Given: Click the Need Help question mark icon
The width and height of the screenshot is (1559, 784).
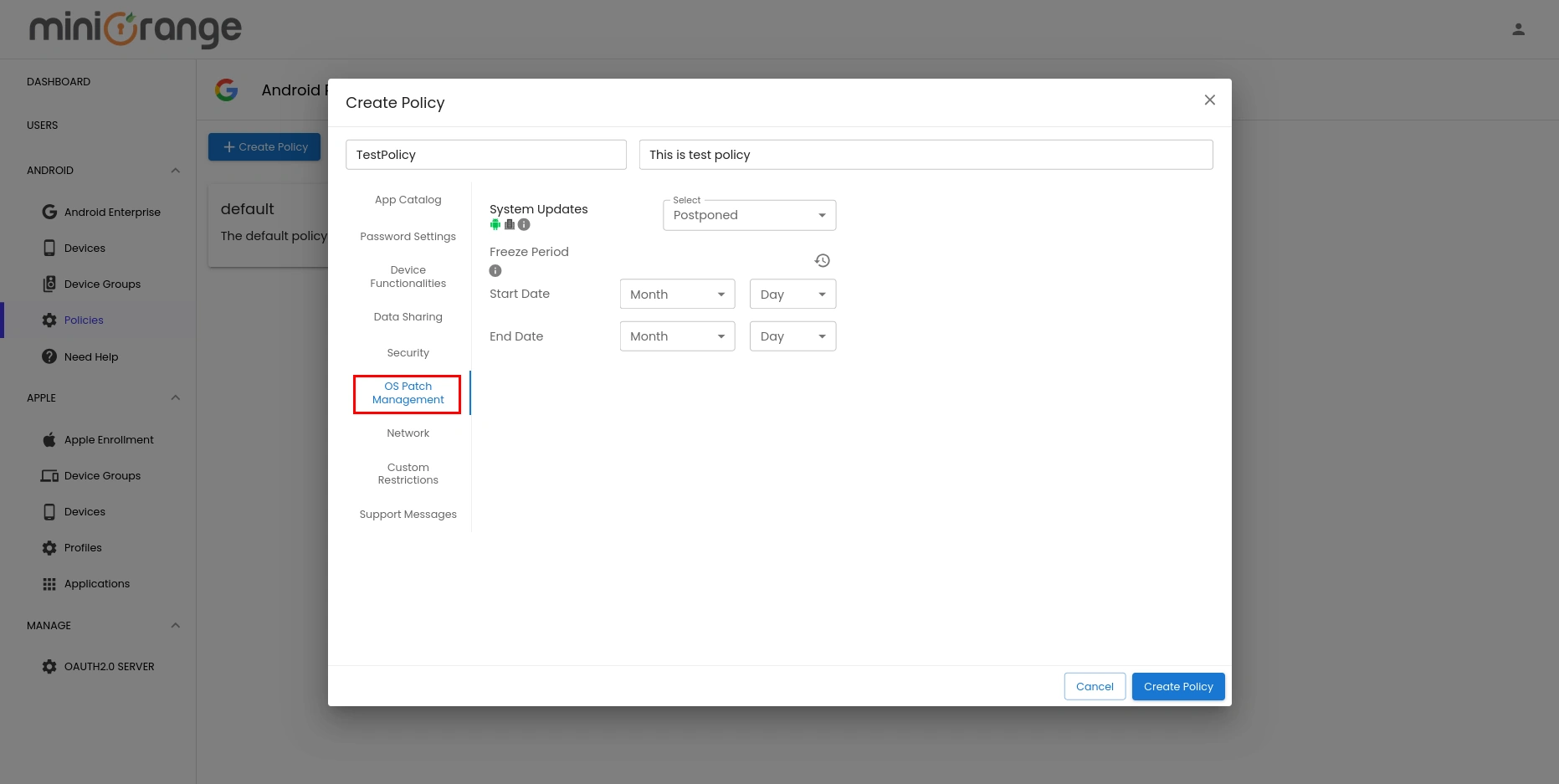Looking at the screenshot, I should pyautogui.click(x=49, y=356).
